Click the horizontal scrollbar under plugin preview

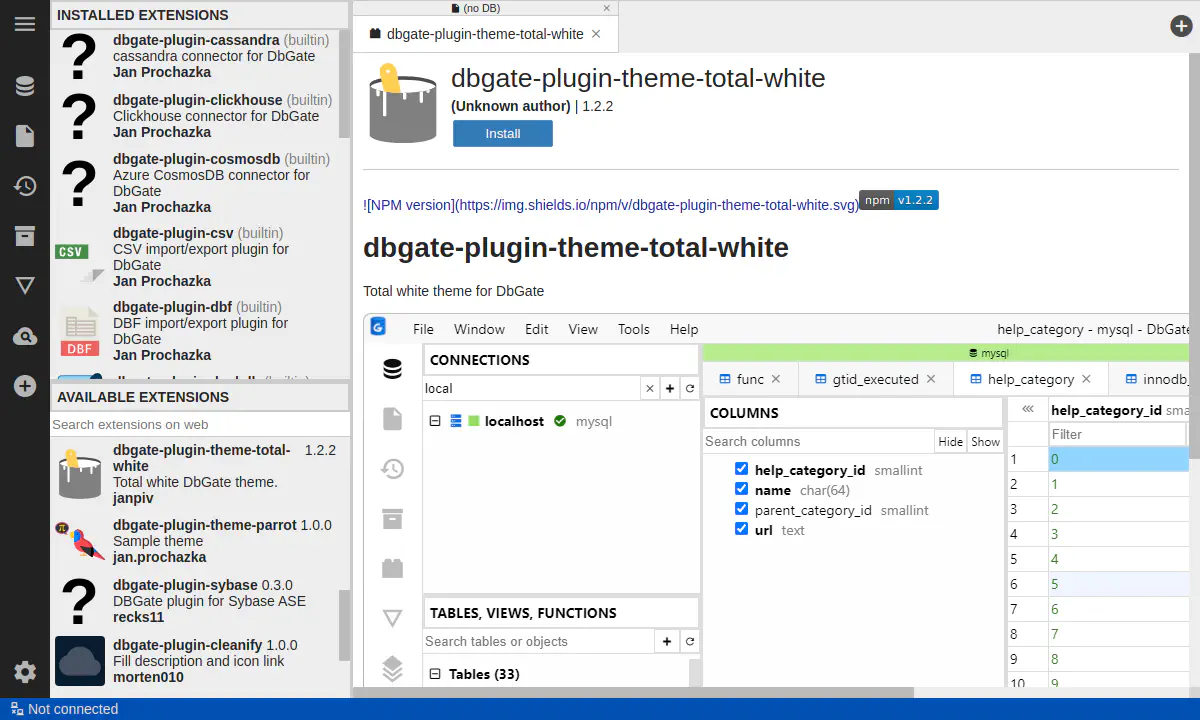point(640,692)
